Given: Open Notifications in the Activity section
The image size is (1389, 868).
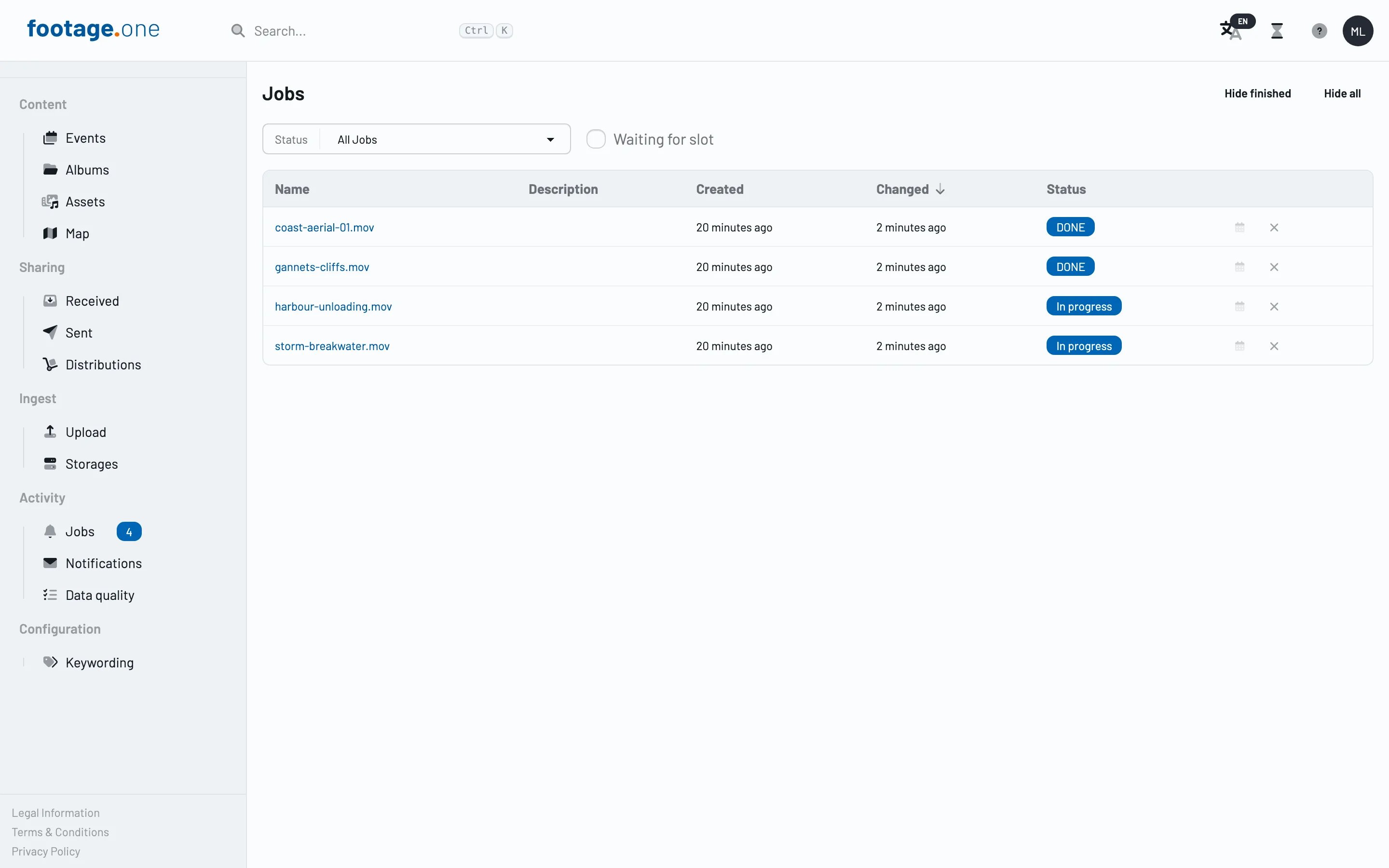Looking at the screenshot, I should pyautogui.click(x=93, y=563).
